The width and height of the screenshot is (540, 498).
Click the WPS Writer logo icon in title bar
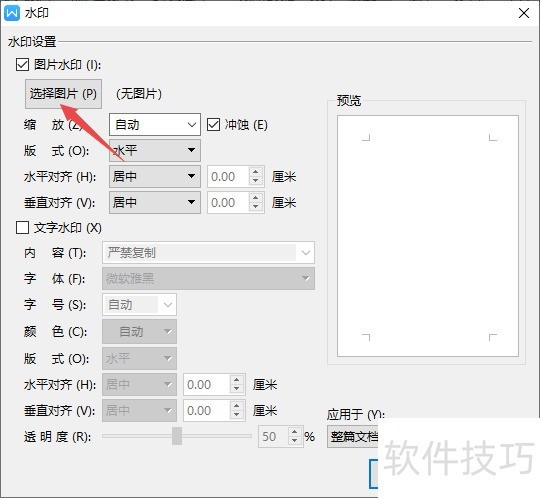(12, 13)
